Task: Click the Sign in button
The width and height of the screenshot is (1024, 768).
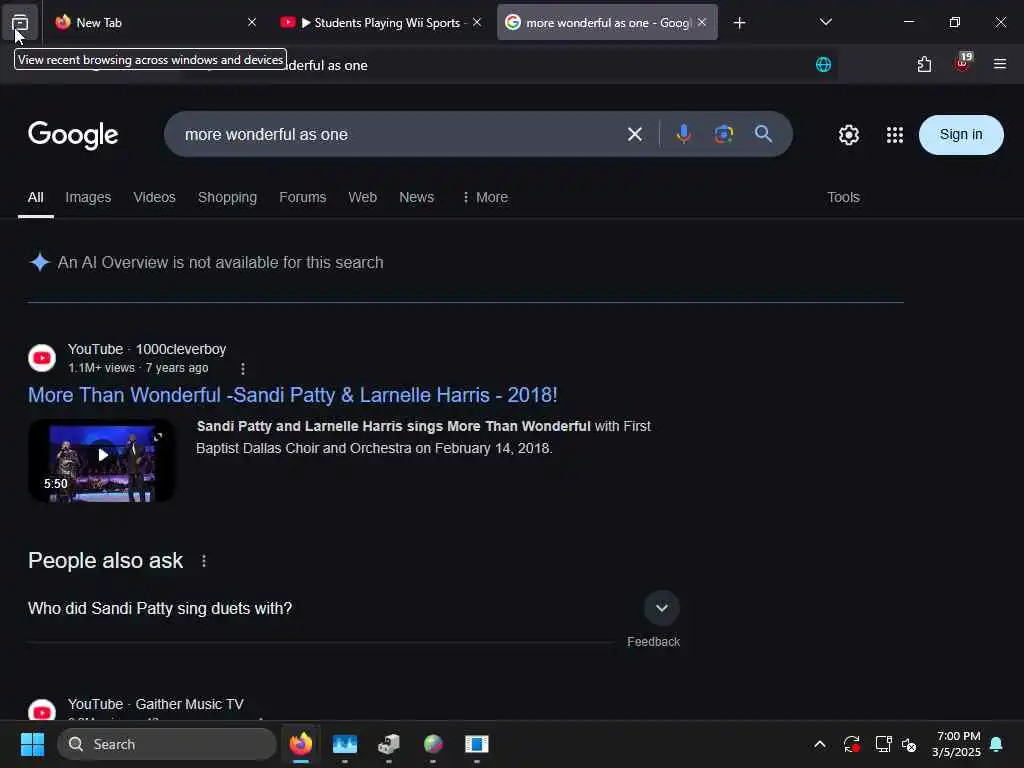Action: [961, 135]
